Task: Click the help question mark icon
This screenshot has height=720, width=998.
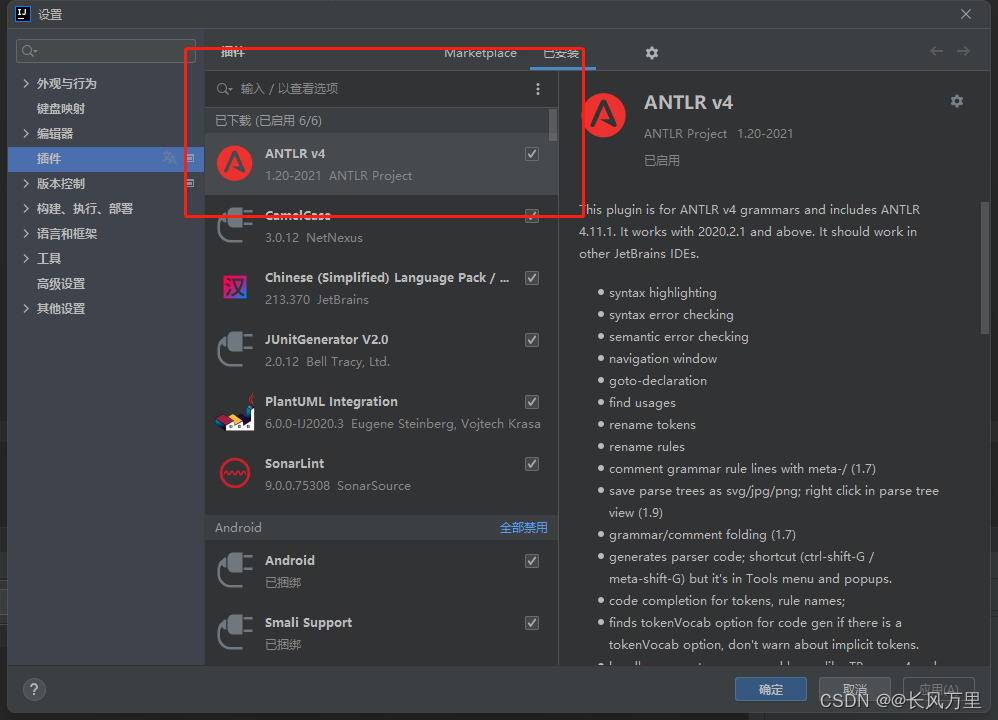Action: [33, 689]
